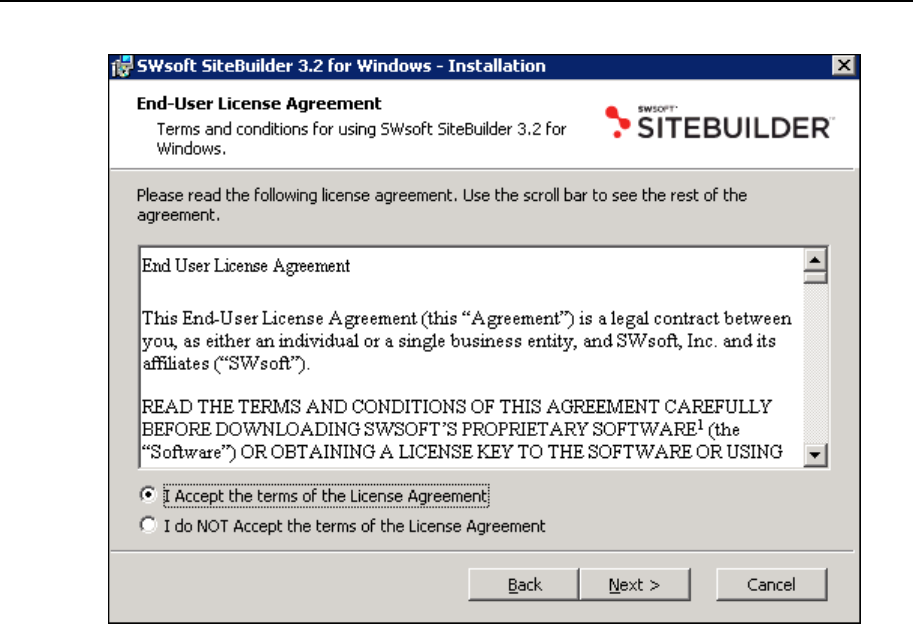The width and height of the screenshot is (913, 624).
Task: Click the bold End-User License Agreement heading
Action: 259,104
